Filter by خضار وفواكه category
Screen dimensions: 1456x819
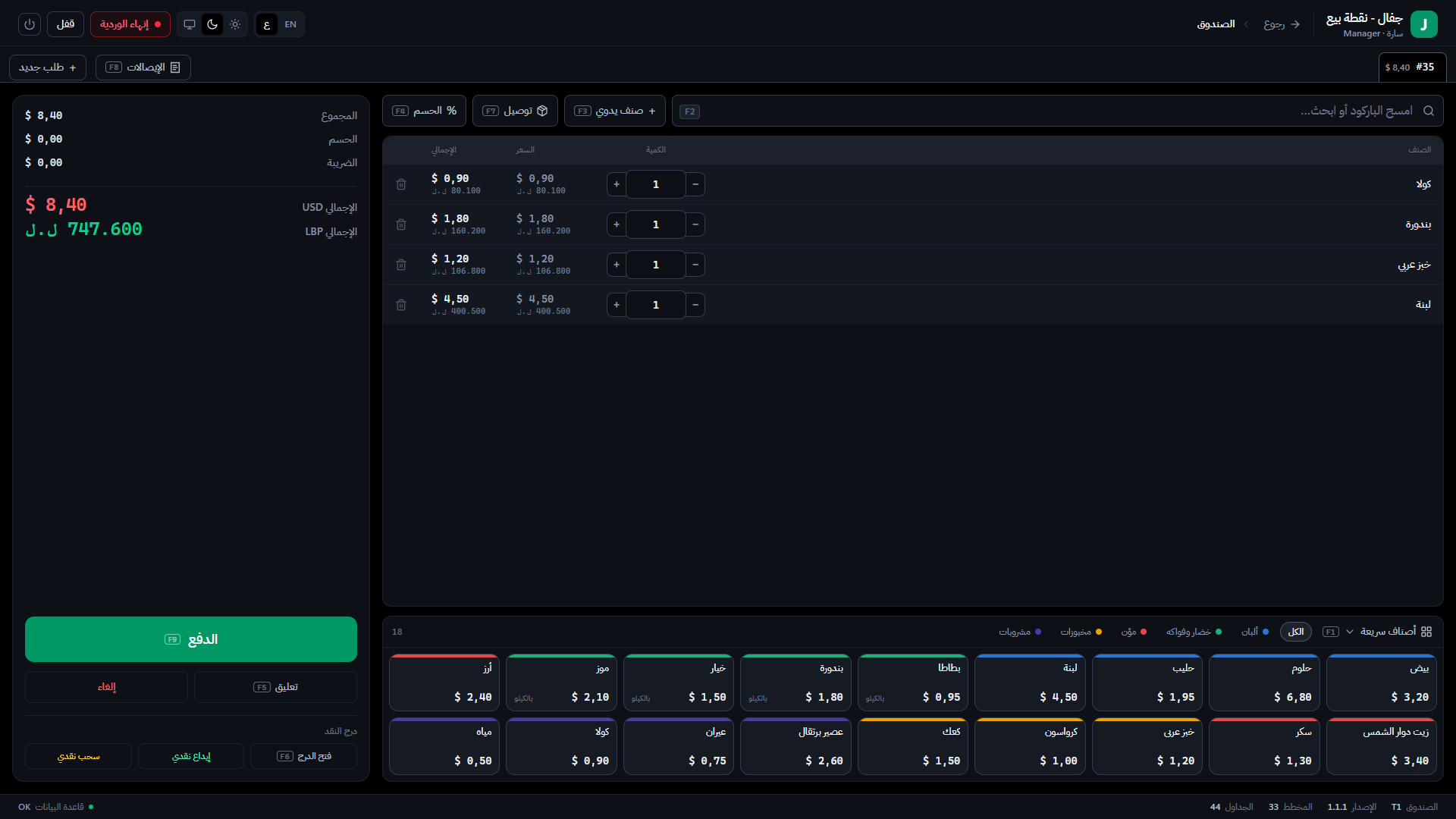[1194, 632]
